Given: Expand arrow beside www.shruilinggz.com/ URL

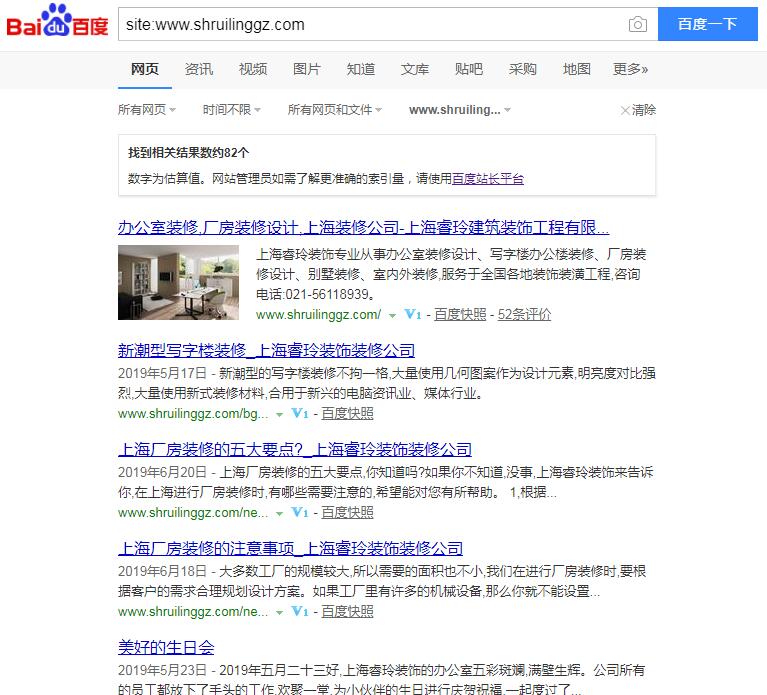Looking at the screenshot, I should [392, 315].
